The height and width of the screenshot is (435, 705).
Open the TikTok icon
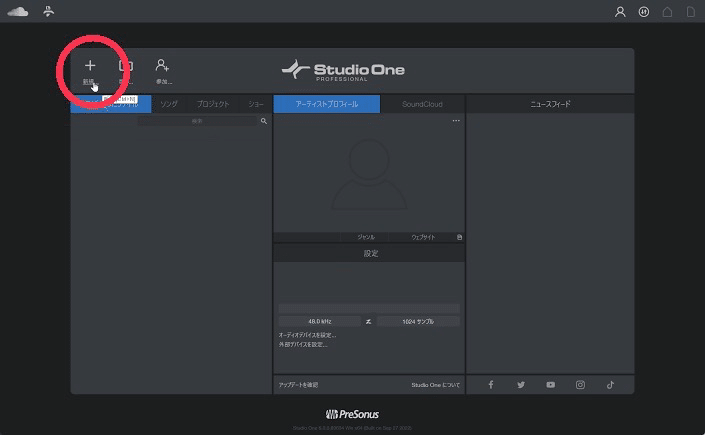pos(610,385)
